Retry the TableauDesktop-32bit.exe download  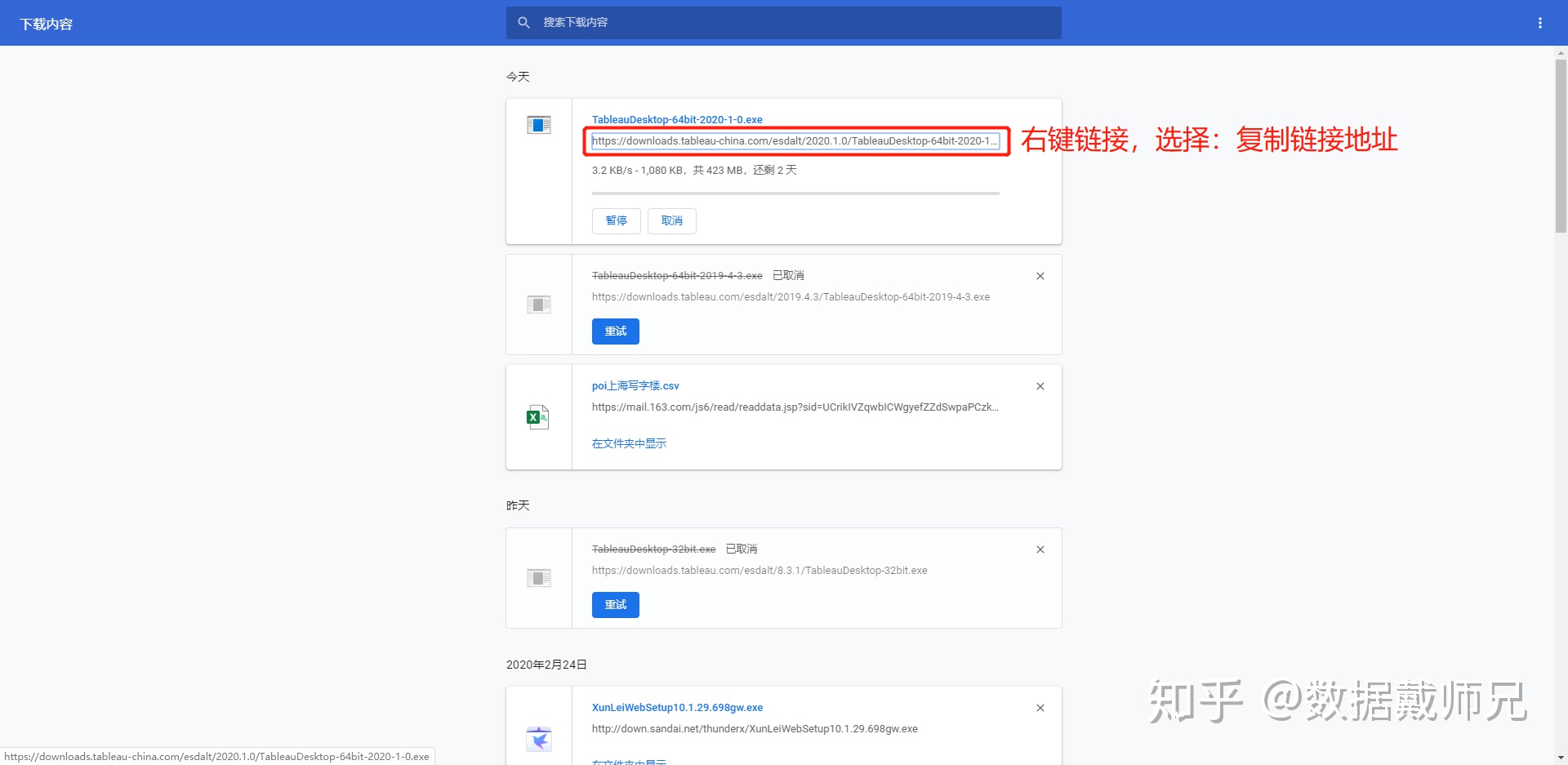[616, 605]
